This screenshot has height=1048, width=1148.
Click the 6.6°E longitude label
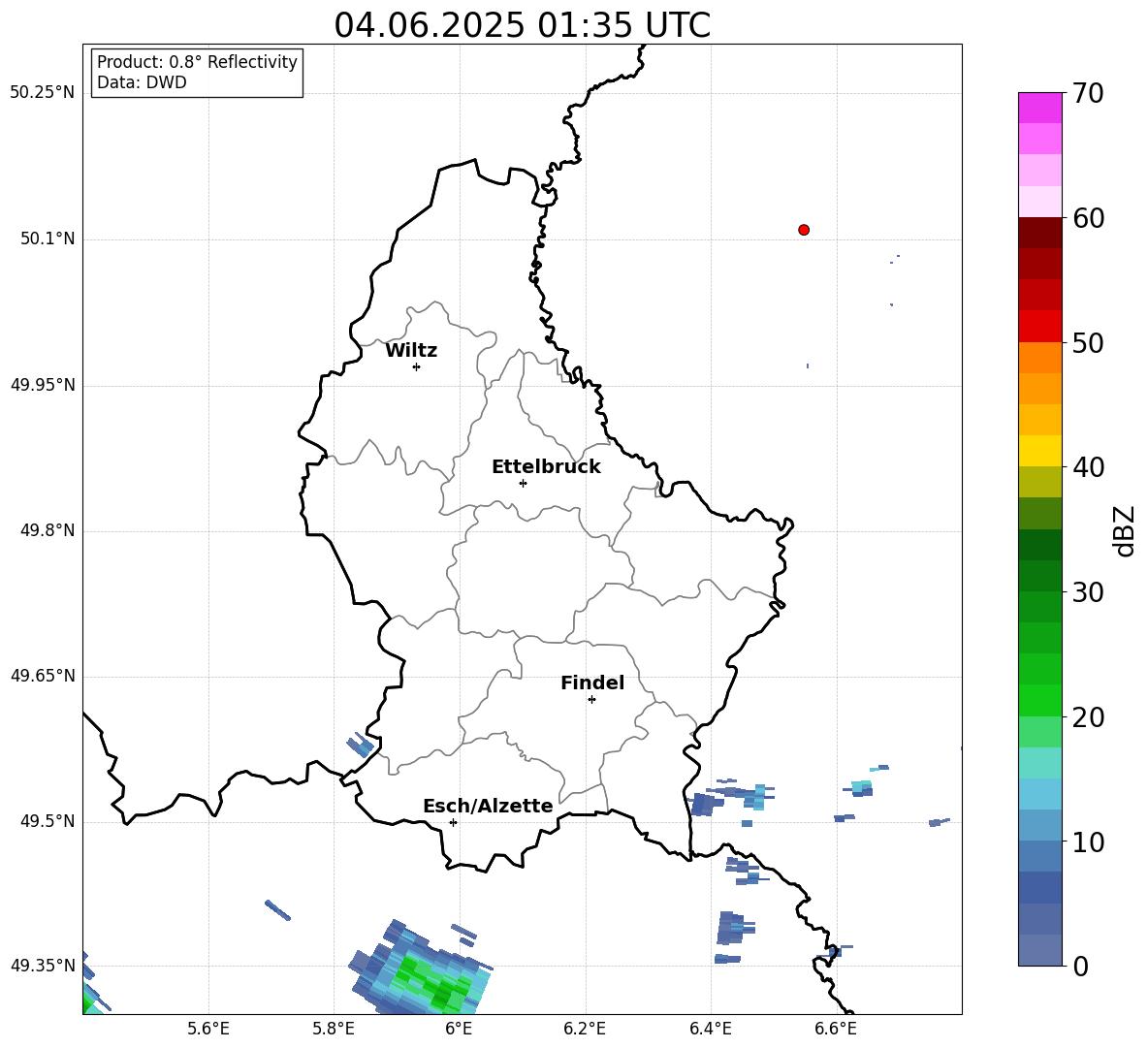(x=836, y=1029)
